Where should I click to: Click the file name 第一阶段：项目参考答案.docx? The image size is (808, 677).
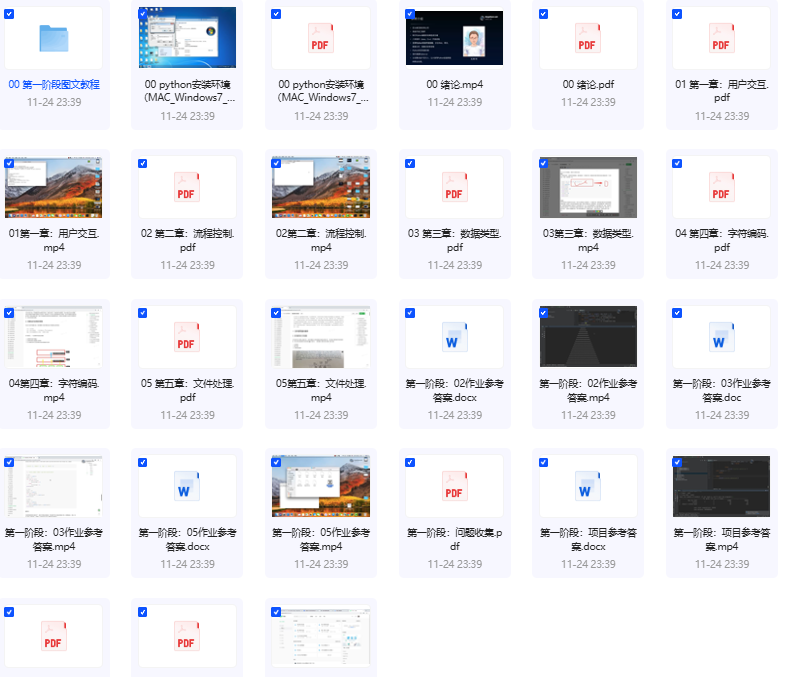coord(588,539)
